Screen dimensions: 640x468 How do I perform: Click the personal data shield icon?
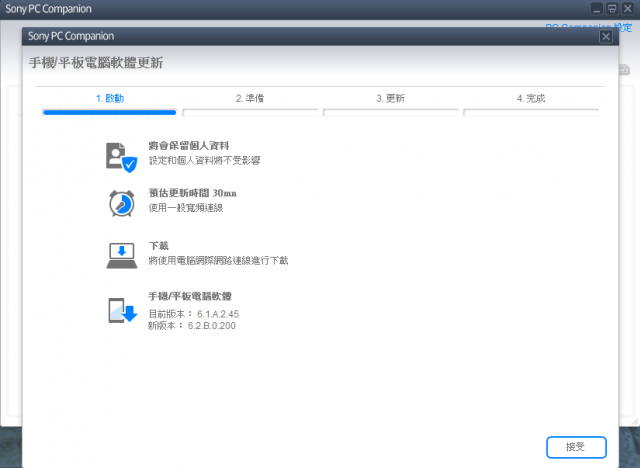coord(120,156)
